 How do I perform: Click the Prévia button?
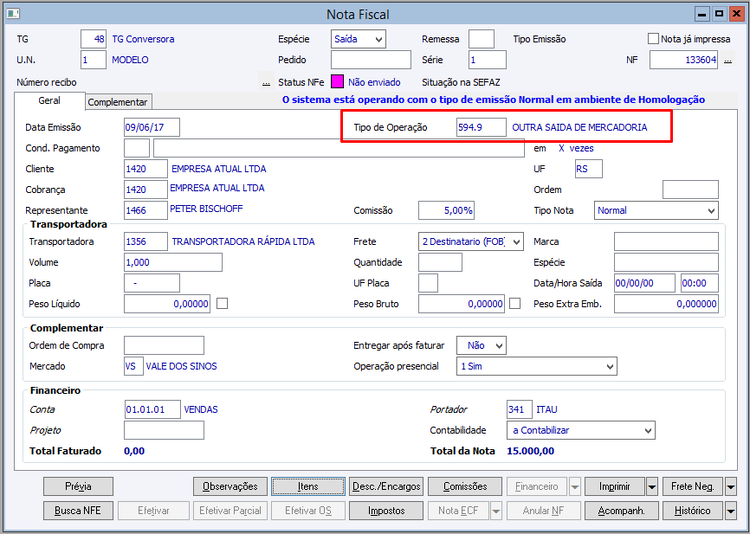[78, 487]
